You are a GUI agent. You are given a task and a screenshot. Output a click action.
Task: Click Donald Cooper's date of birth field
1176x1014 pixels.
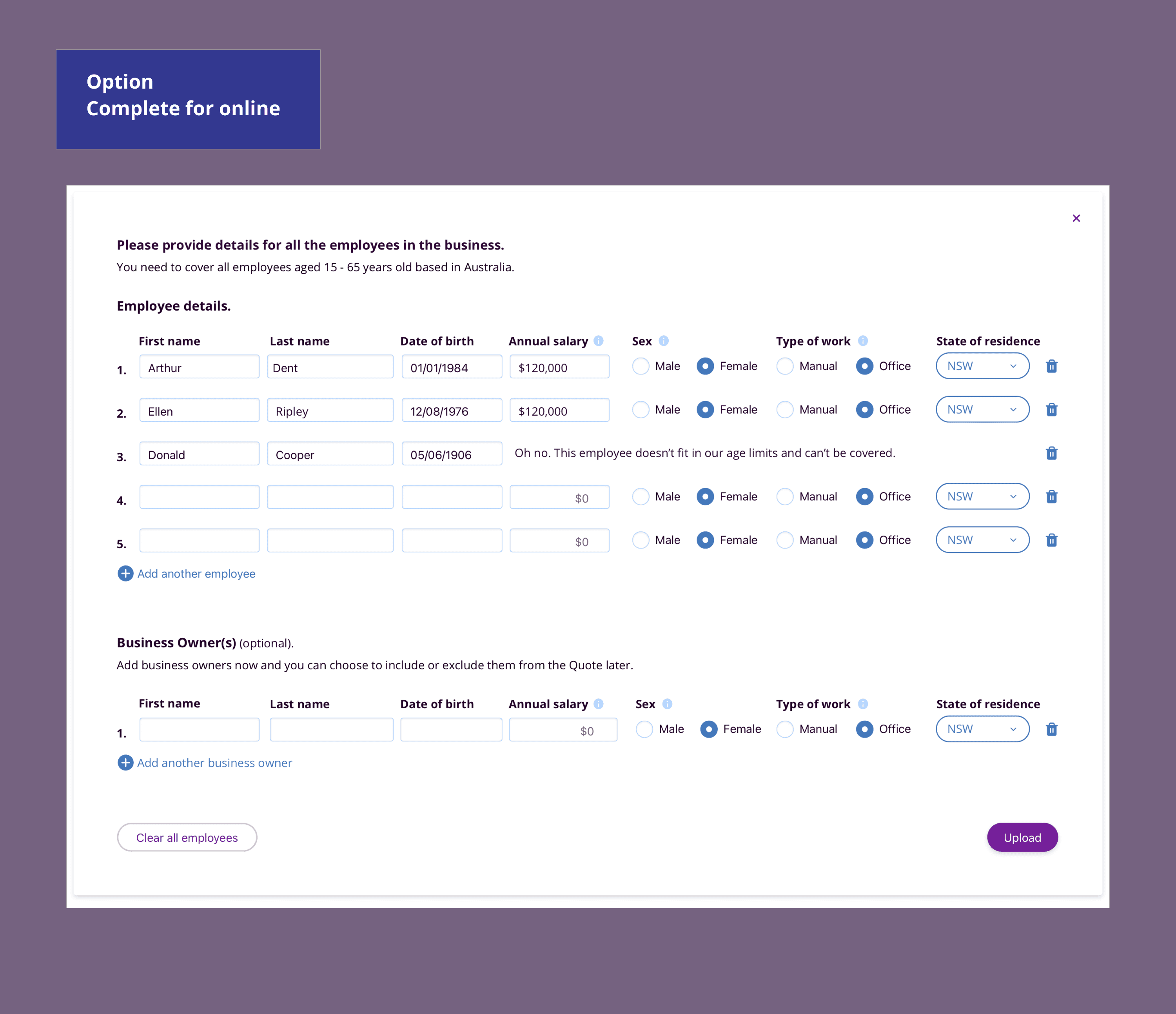451,454
